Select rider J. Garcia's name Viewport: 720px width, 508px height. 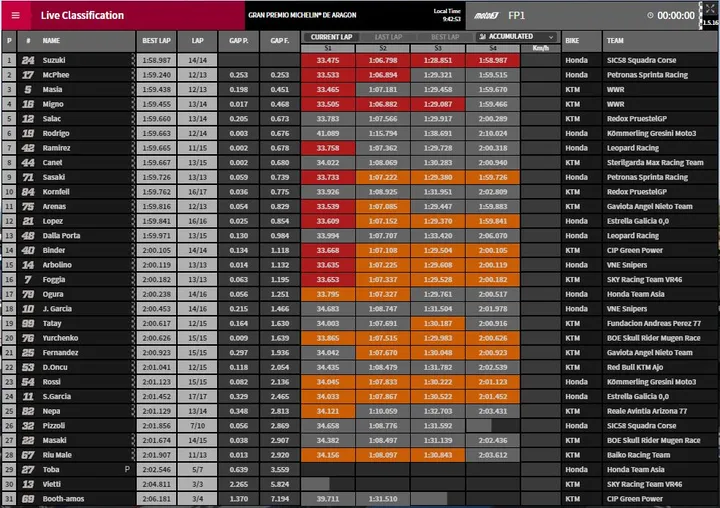click(x=57, y=309)
